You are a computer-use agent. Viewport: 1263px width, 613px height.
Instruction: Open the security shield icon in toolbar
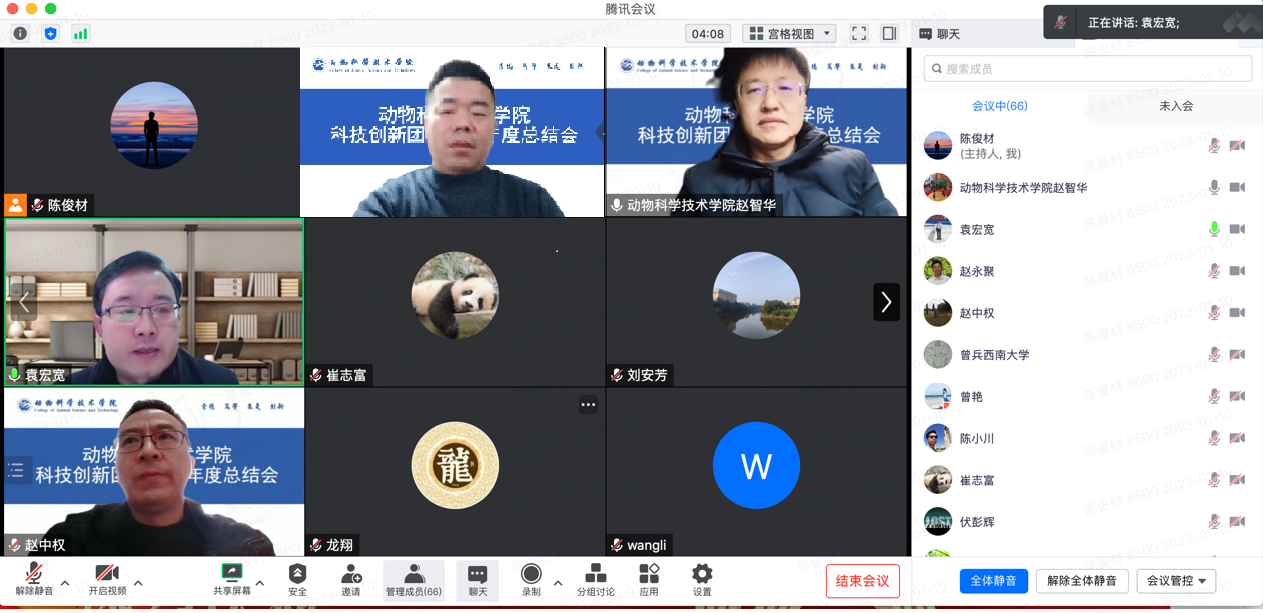coord(297,574)
